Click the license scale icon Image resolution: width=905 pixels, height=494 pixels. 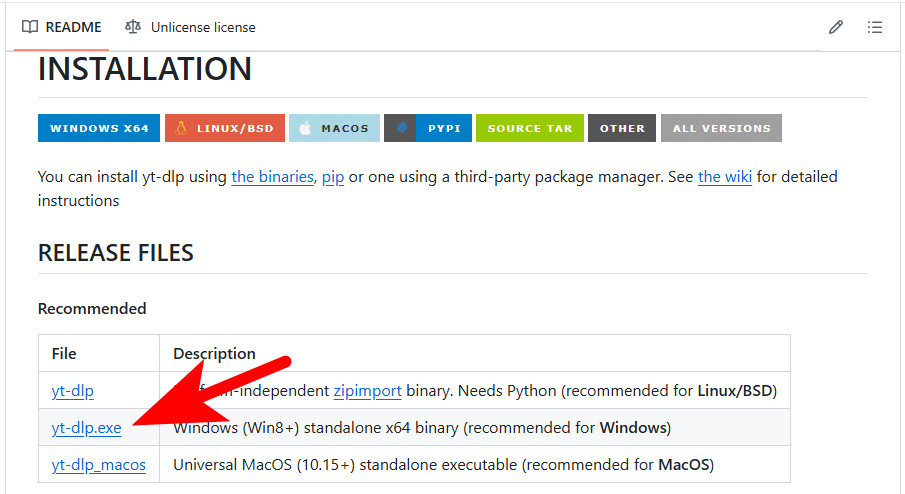[x=133, y=27]
